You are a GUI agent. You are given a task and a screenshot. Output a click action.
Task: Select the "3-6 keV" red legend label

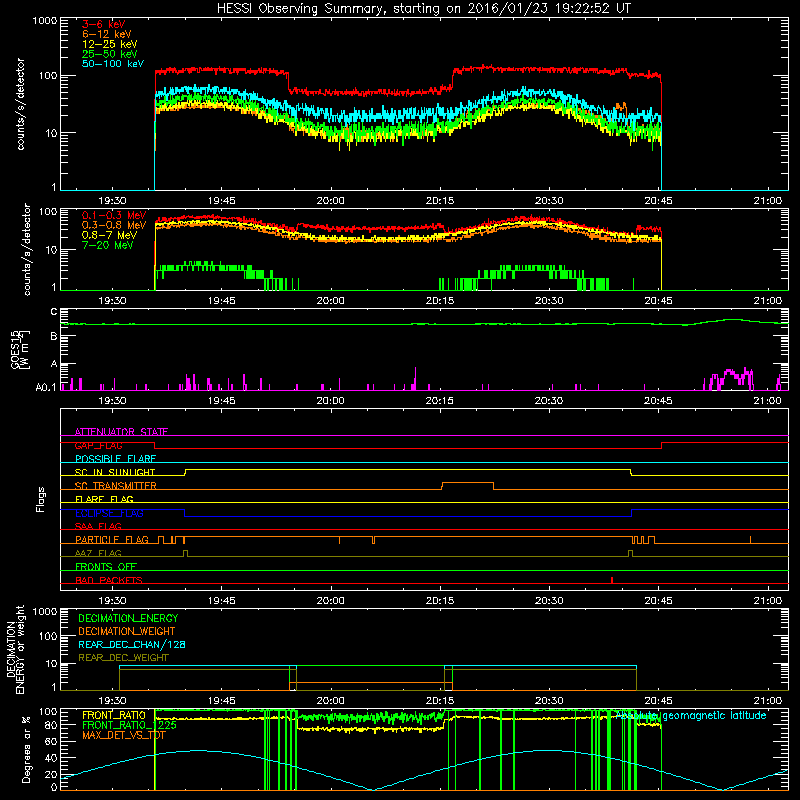pyautogui.click(x=103, y=24)
